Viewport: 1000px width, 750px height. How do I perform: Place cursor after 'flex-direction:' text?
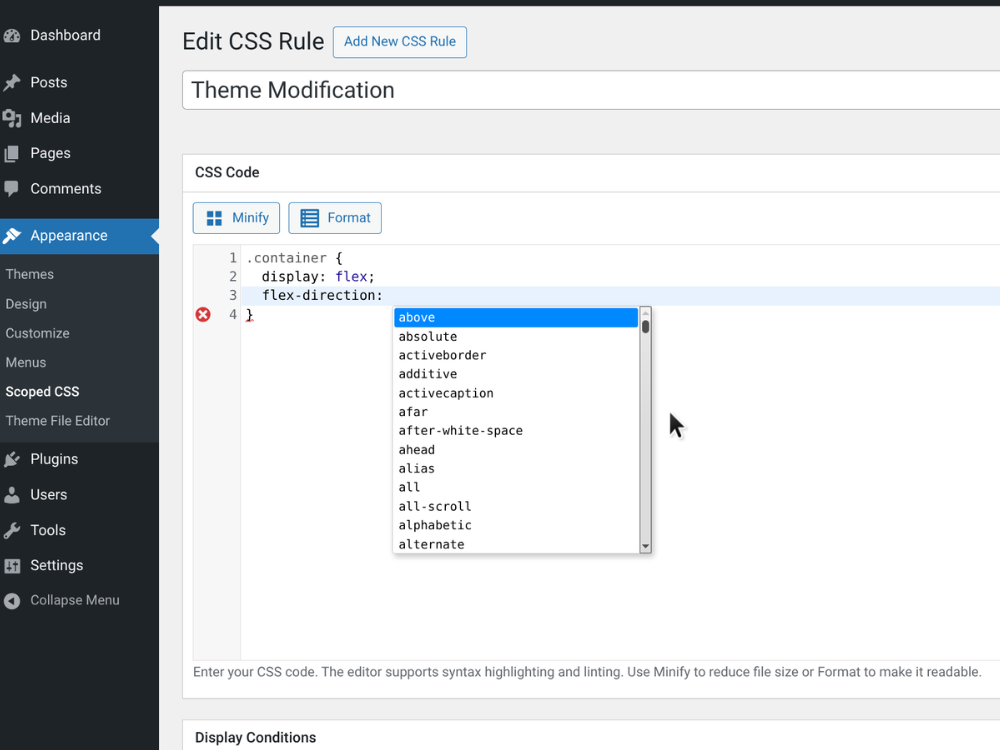[383, 296]
